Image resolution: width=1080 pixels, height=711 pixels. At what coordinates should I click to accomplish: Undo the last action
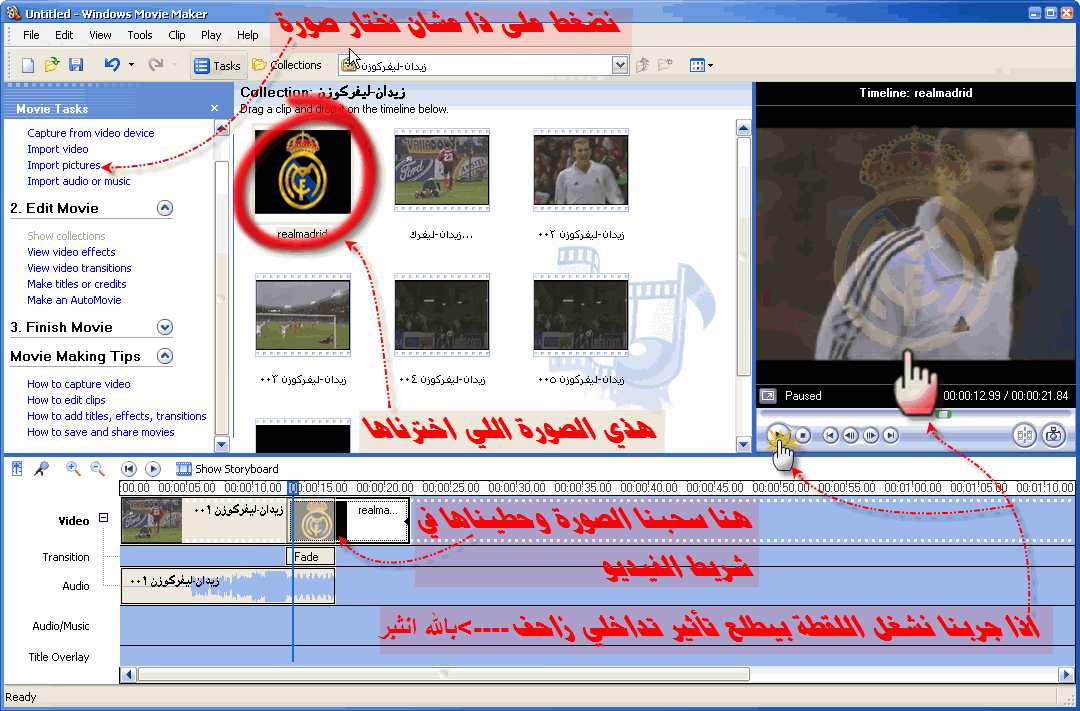[112, 65]
